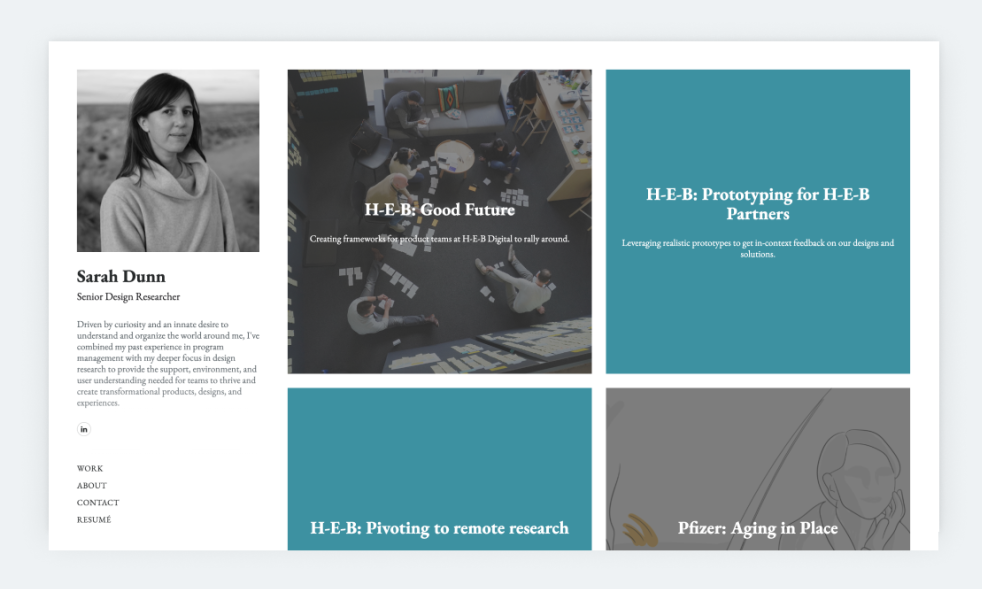982x589 pixels.
Task: Click the Sarah Dunn name heading
Action: (121, 276)
